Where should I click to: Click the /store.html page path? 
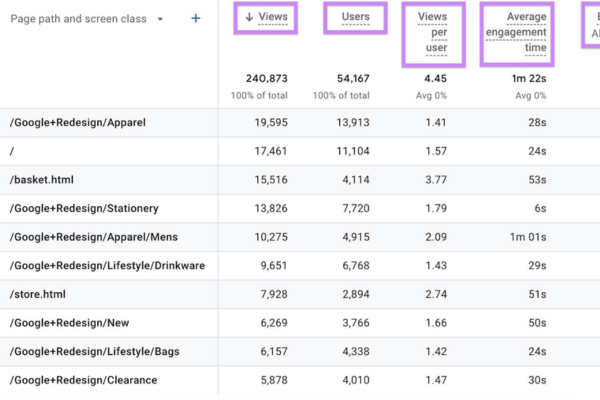38,294
